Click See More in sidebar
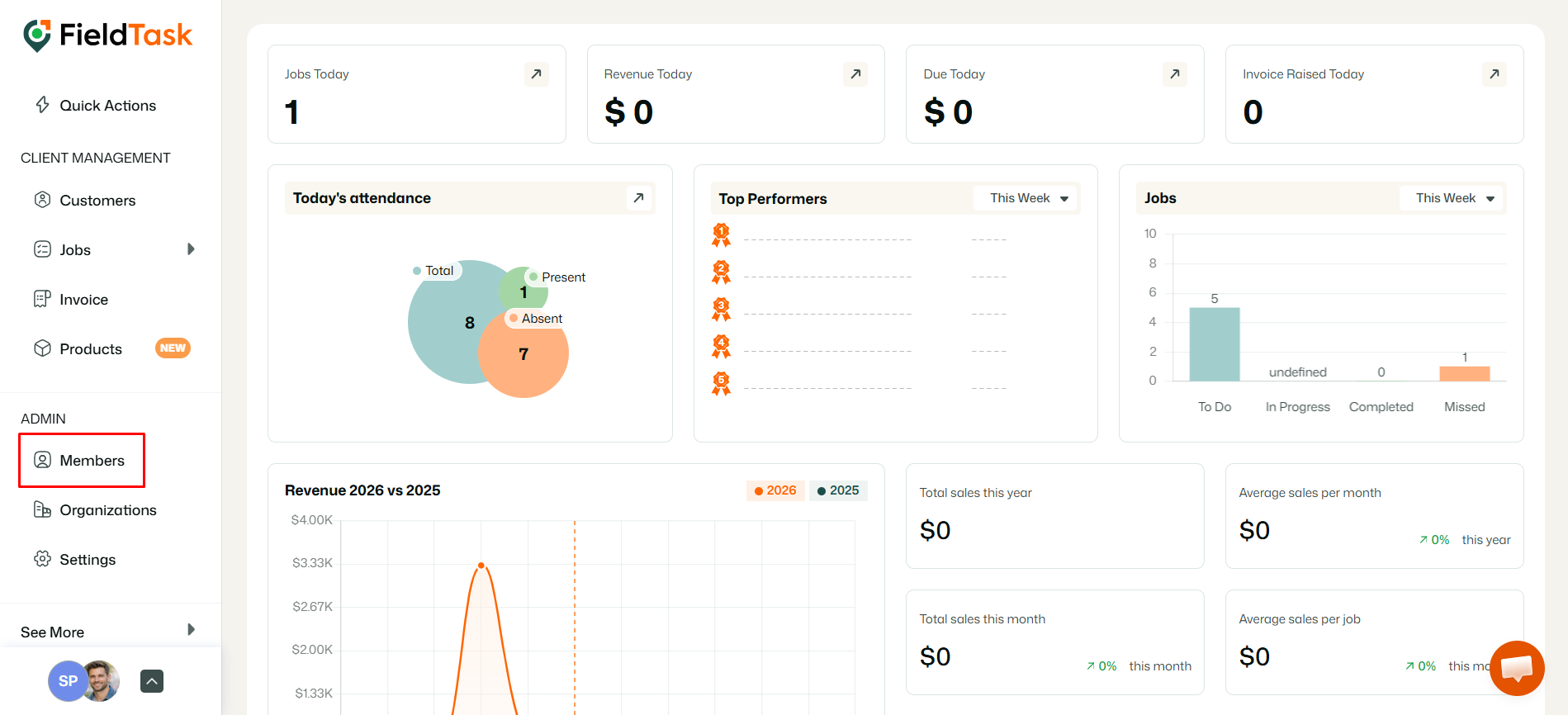 [x=53, y=632]
